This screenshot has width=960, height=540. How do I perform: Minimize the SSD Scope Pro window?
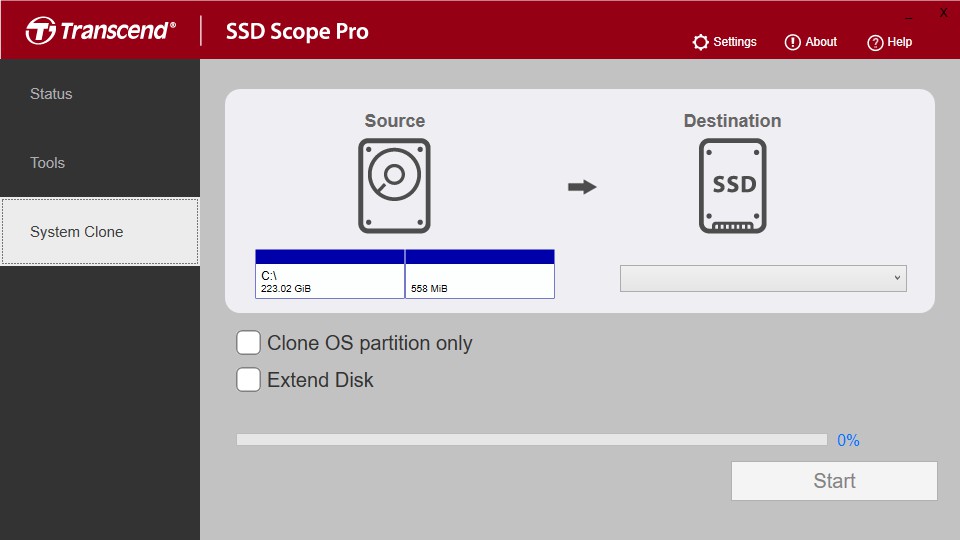909,18
